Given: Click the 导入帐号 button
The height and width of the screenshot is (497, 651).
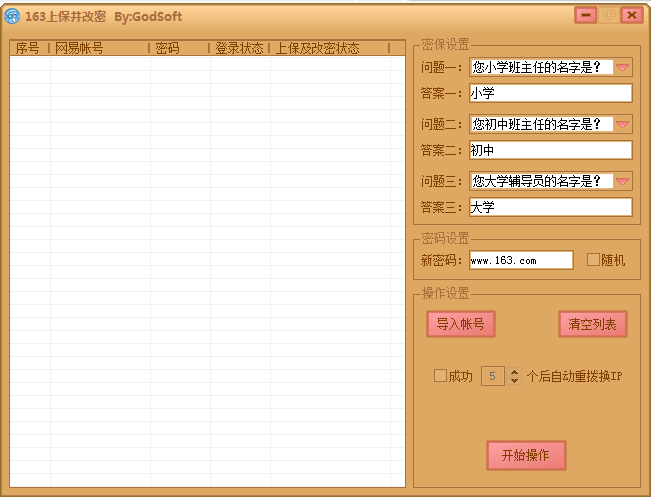Looking at the screenshot, I should pyautogui.click(x=461, y=324).
